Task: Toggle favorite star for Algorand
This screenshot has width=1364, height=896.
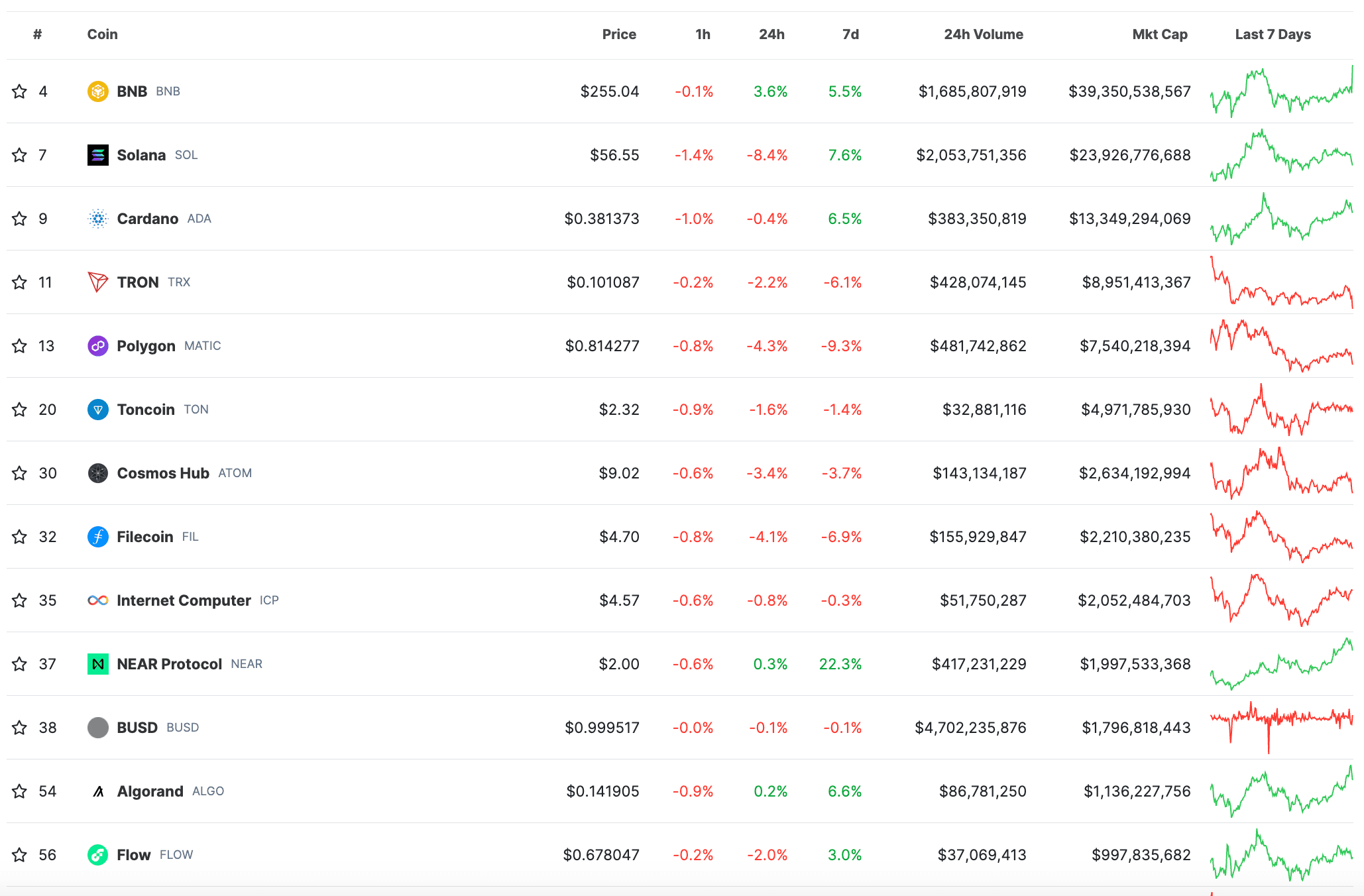Action: 20,791
